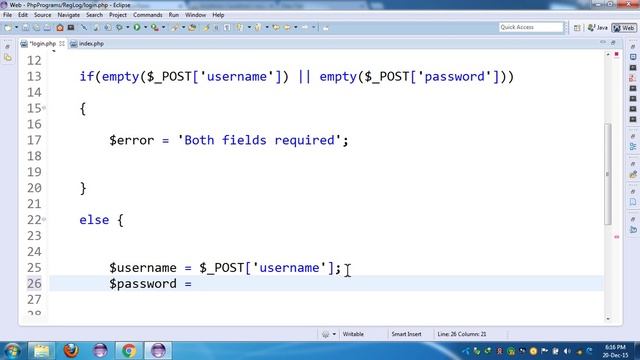Open the Forward history dropdown arrow
640x360 pixels.
(x=314, y=27)
